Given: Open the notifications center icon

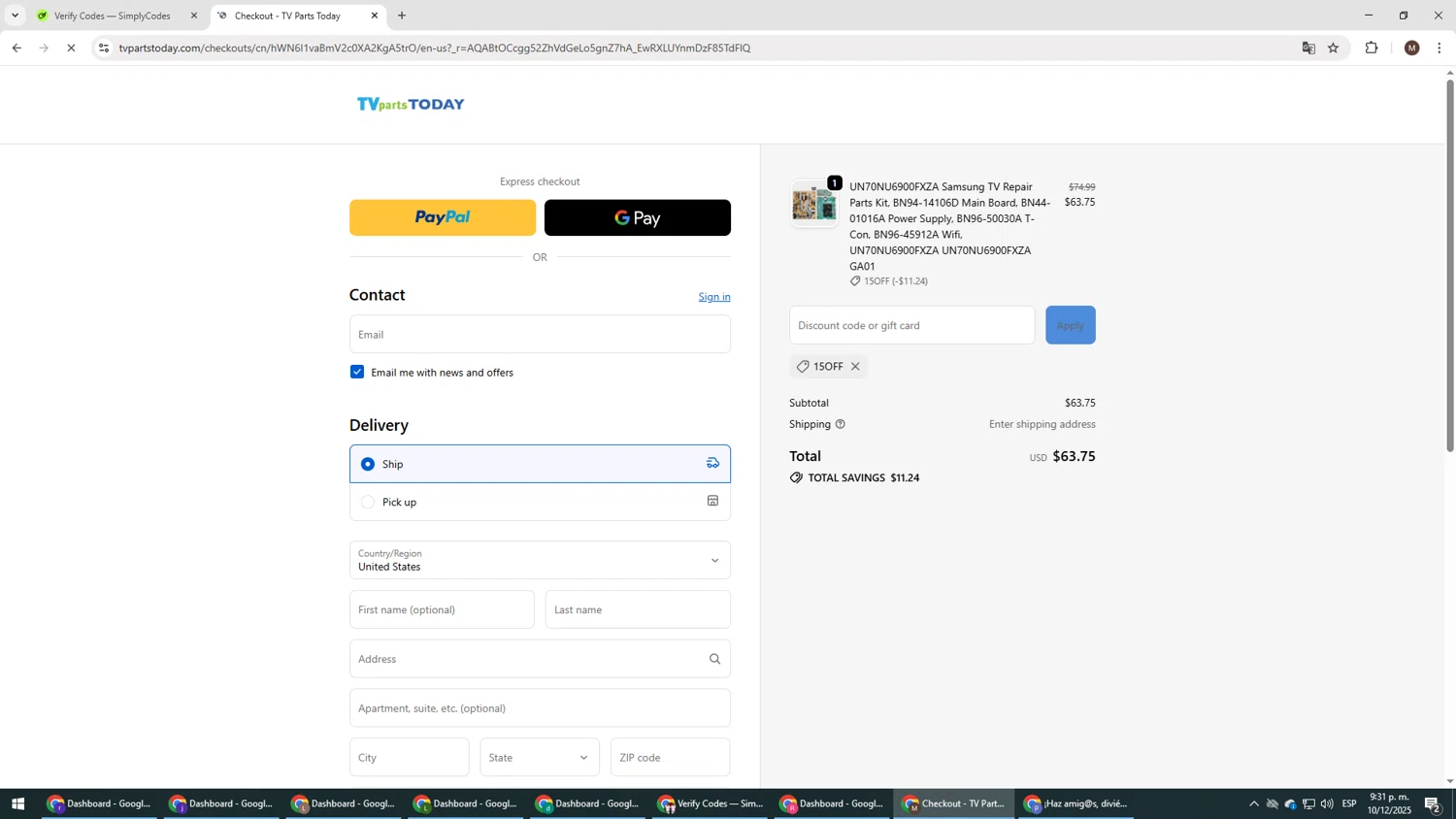Looking at the screenshot, I should [x=1433, y=803].
